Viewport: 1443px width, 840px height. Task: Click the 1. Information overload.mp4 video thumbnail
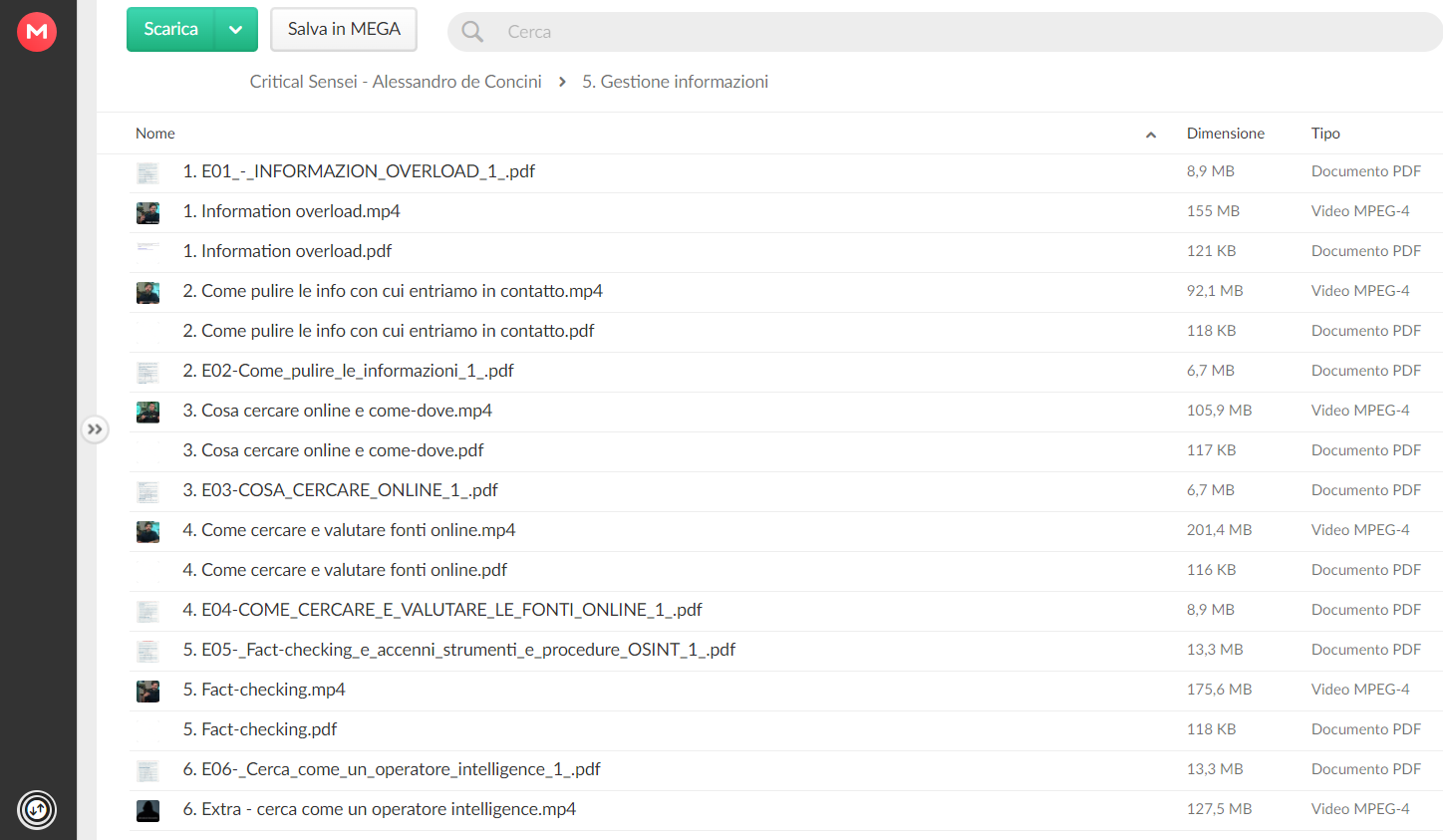147,212
